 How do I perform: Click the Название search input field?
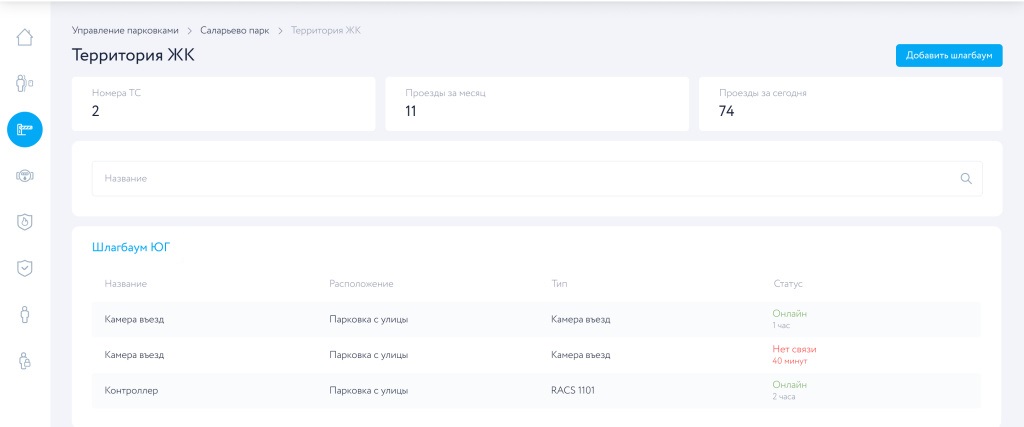pyautogui.click(x=520, y=179)
